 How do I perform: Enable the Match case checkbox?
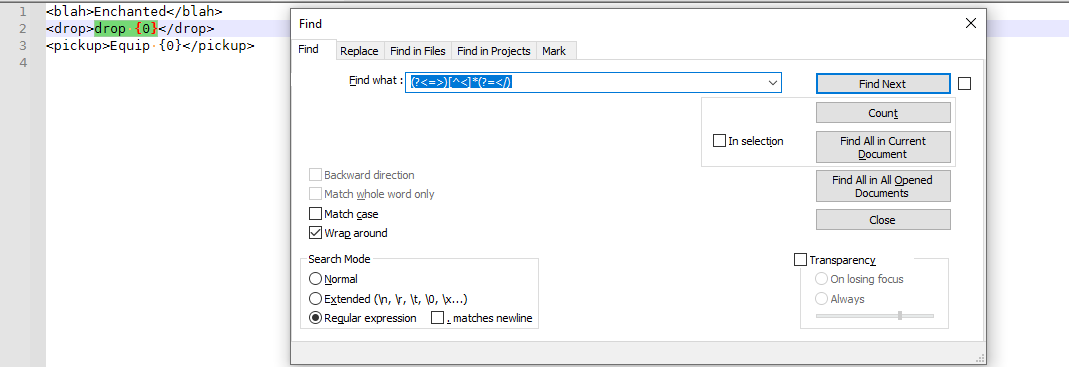pyautogui.click(x=315, y=214)
